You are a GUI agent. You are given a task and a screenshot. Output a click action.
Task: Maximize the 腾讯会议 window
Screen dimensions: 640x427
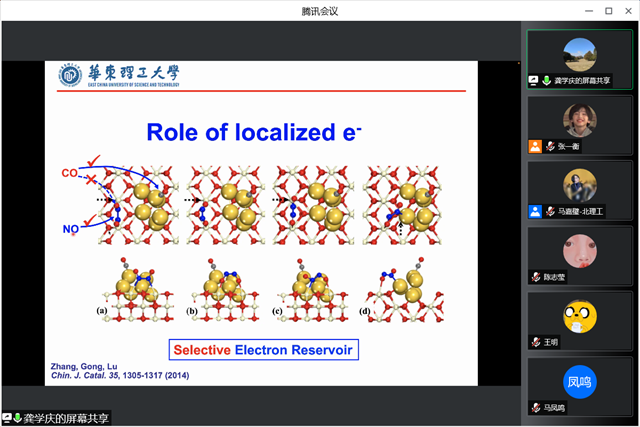(608, 10)
